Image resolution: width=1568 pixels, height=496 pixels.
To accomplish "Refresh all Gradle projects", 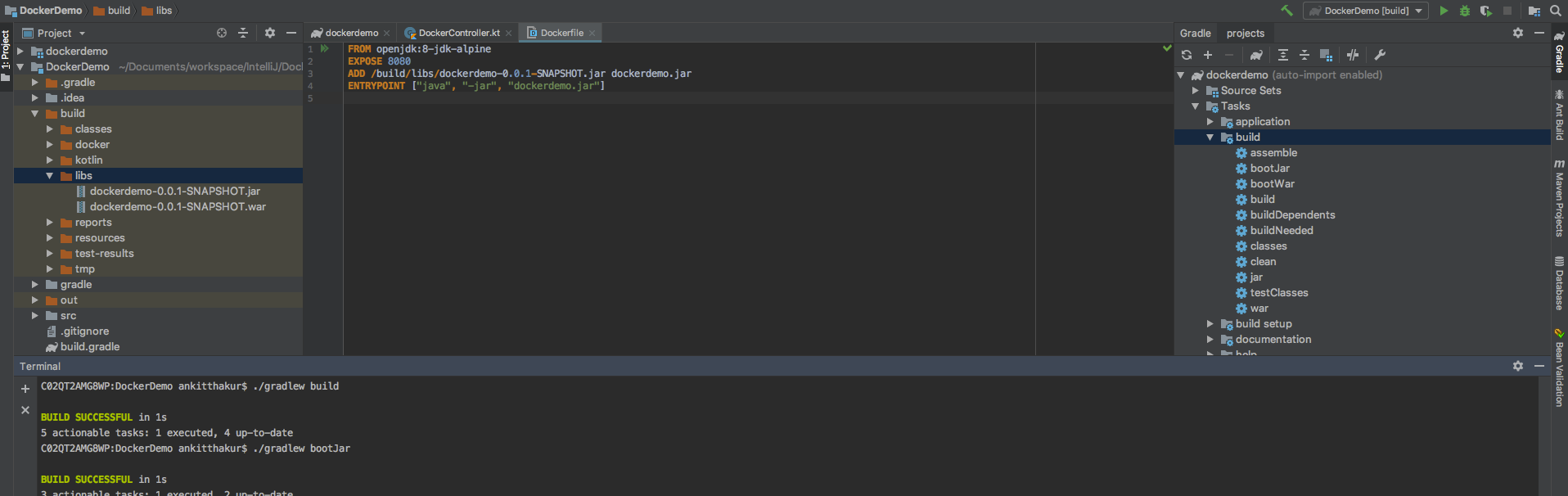I will (1187, 55).
